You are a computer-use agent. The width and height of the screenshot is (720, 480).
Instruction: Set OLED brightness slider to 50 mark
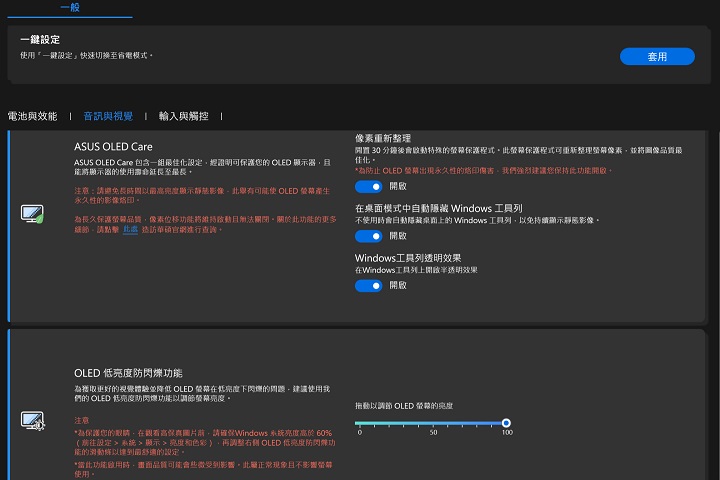pyautogui.click(x=433, y=423)
